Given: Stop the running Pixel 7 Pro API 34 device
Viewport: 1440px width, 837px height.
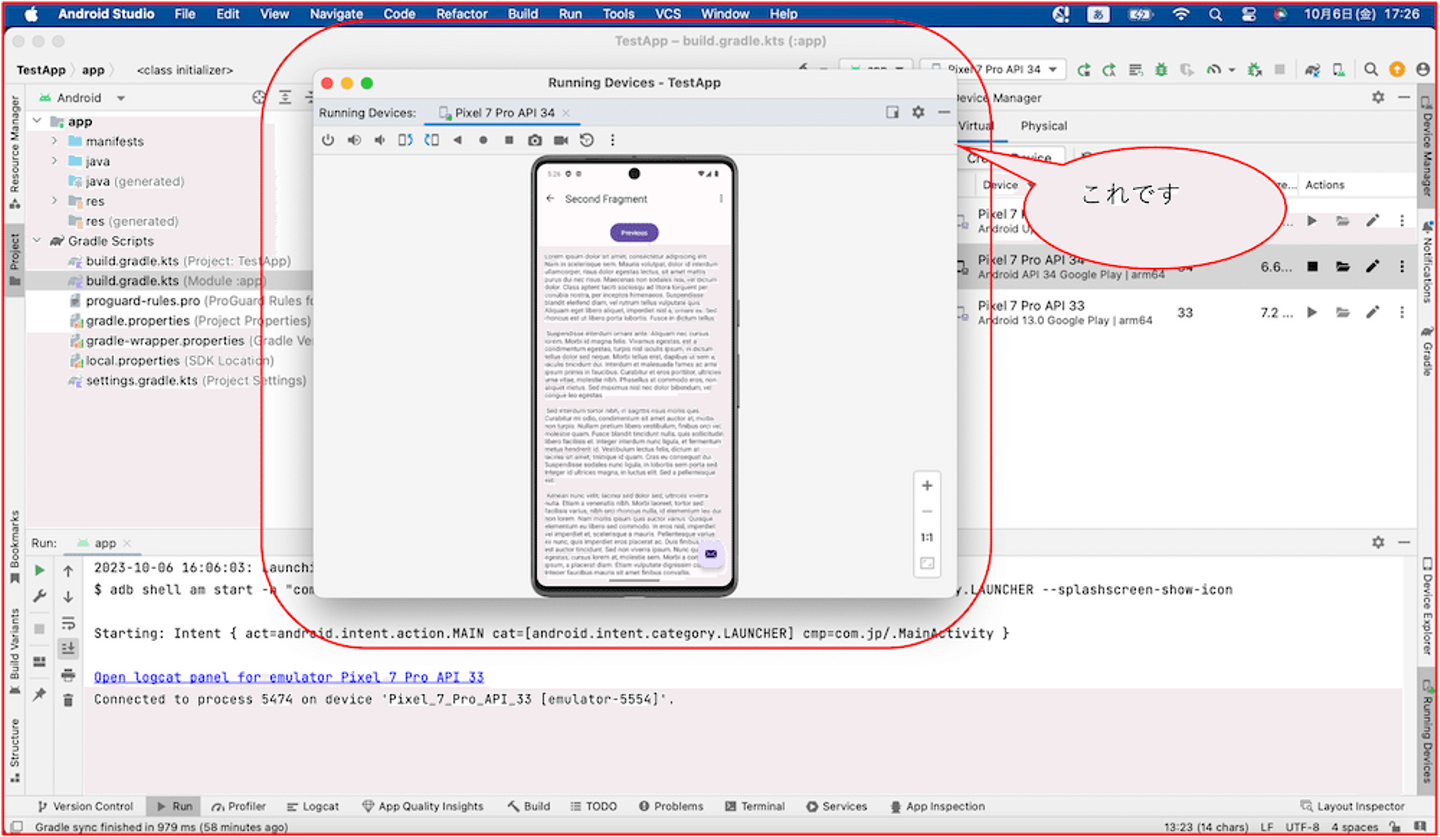Looking at the screenshot, I should point(1312,266).
